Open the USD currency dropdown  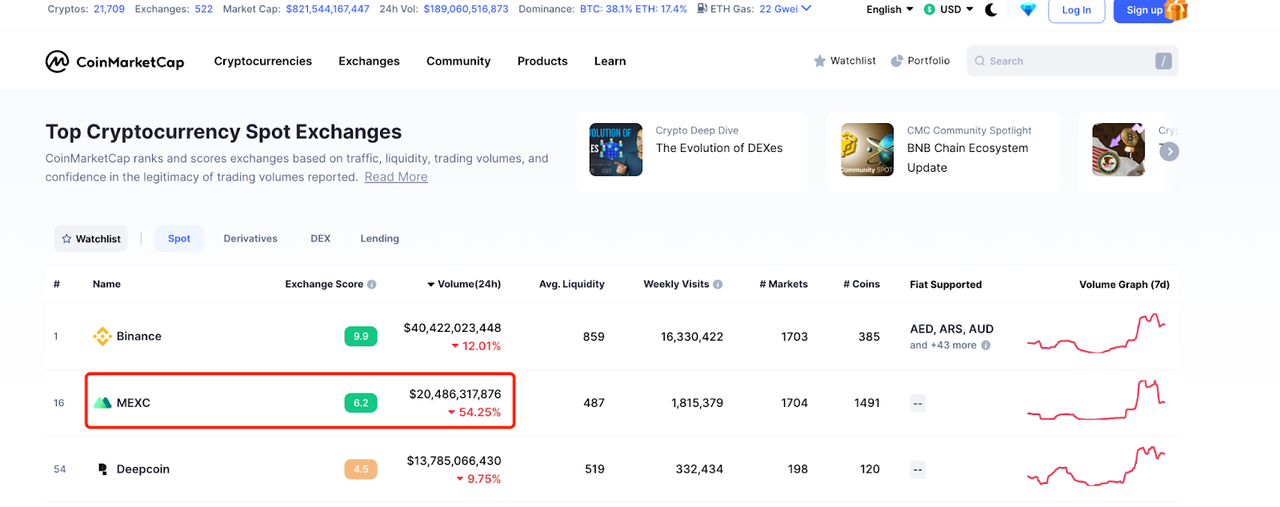(x=949, y=10)
